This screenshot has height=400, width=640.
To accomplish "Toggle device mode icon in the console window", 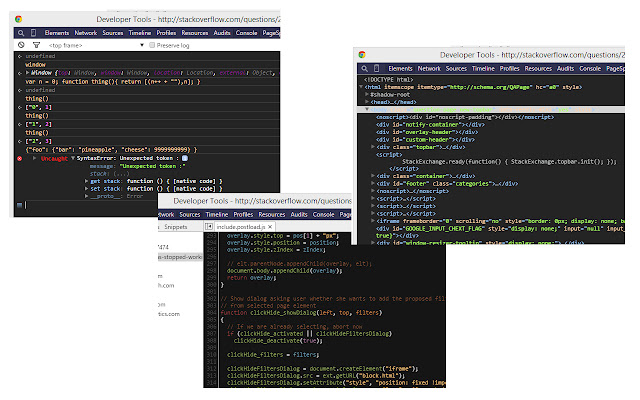I will 33,33.
